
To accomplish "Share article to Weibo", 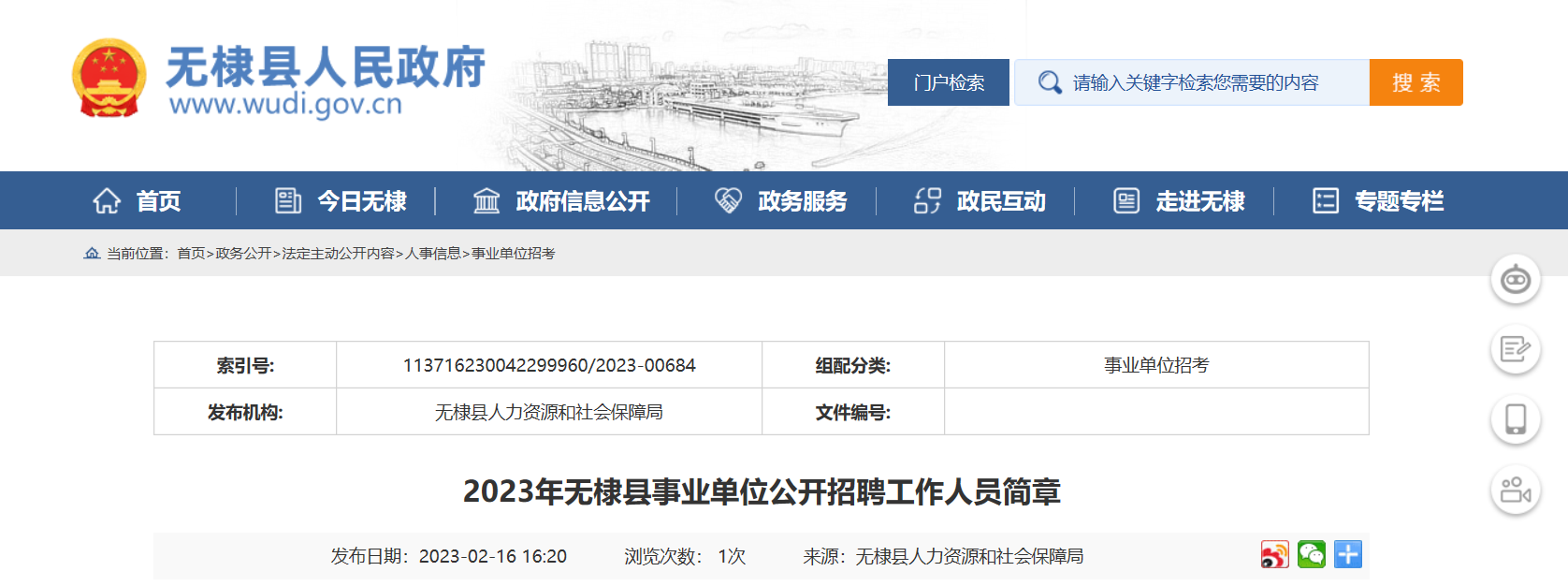I will click(1274, 555).
